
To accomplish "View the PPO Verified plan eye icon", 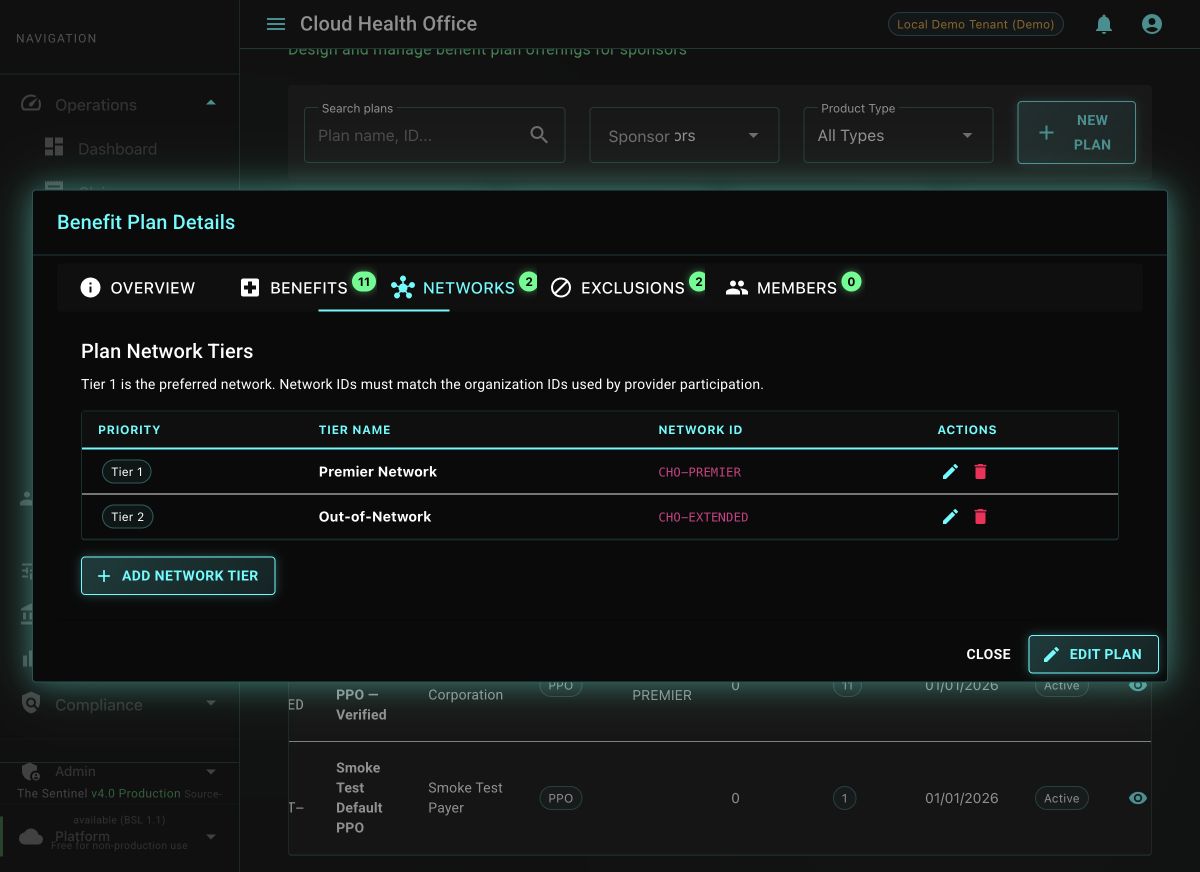I will point(1138,686).
